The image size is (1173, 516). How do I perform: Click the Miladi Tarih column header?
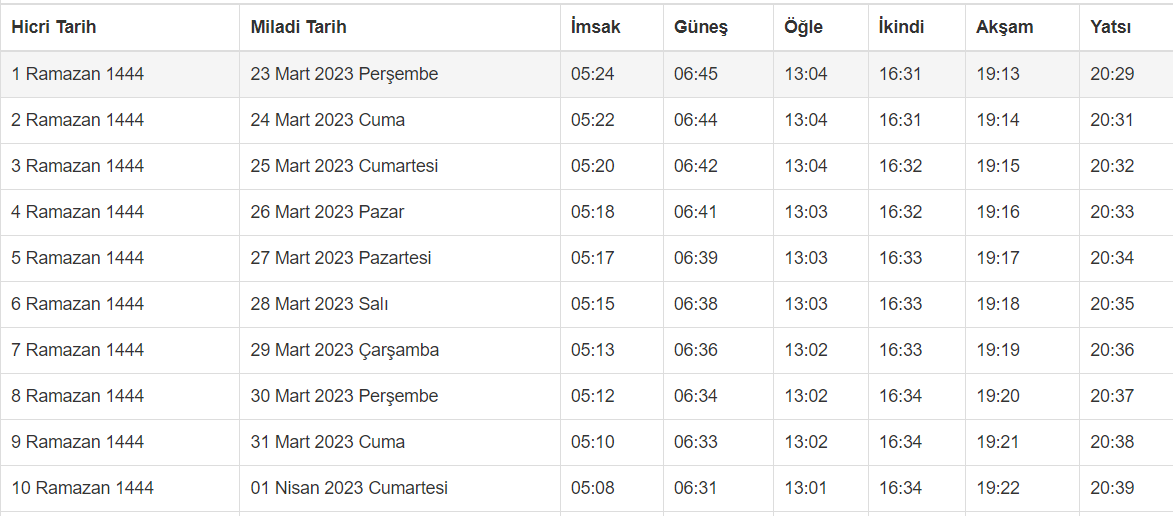[x=298, y=27]
